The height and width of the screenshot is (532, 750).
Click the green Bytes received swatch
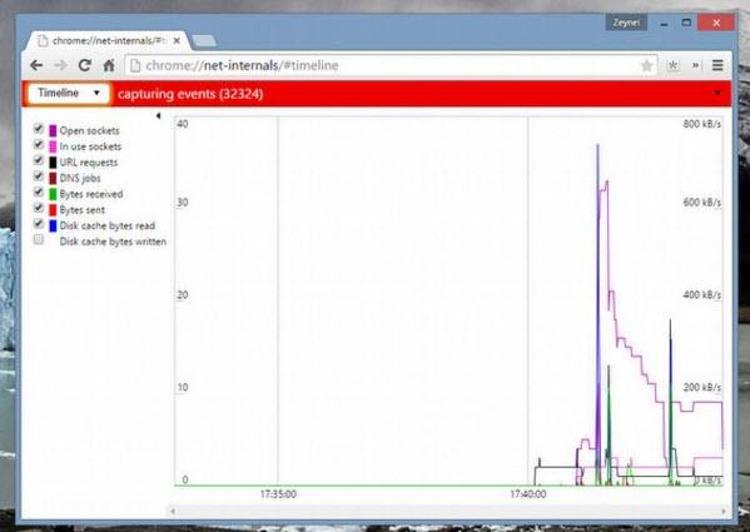[52, 194]
